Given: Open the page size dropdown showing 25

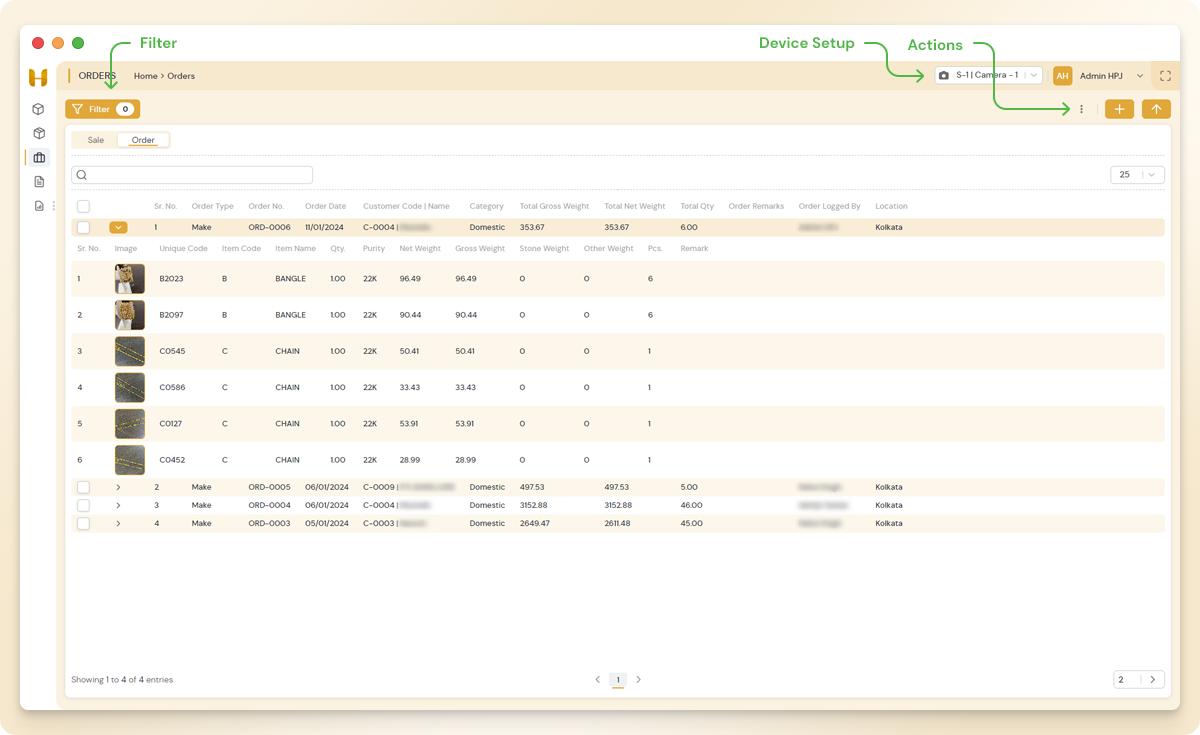Looking at the screenshot, I should [1137, 175].
